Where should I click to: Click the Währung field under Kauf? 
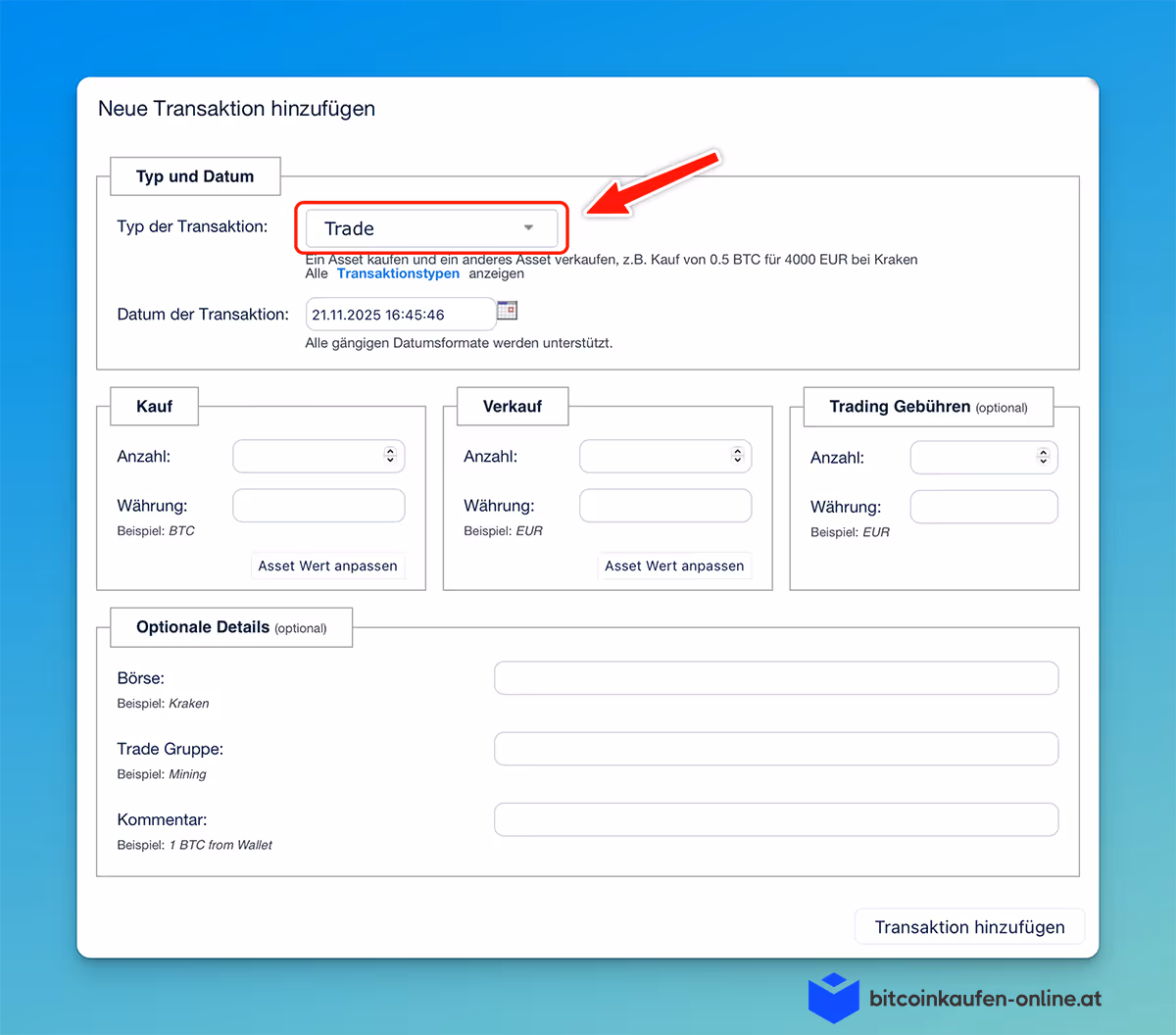318,505
